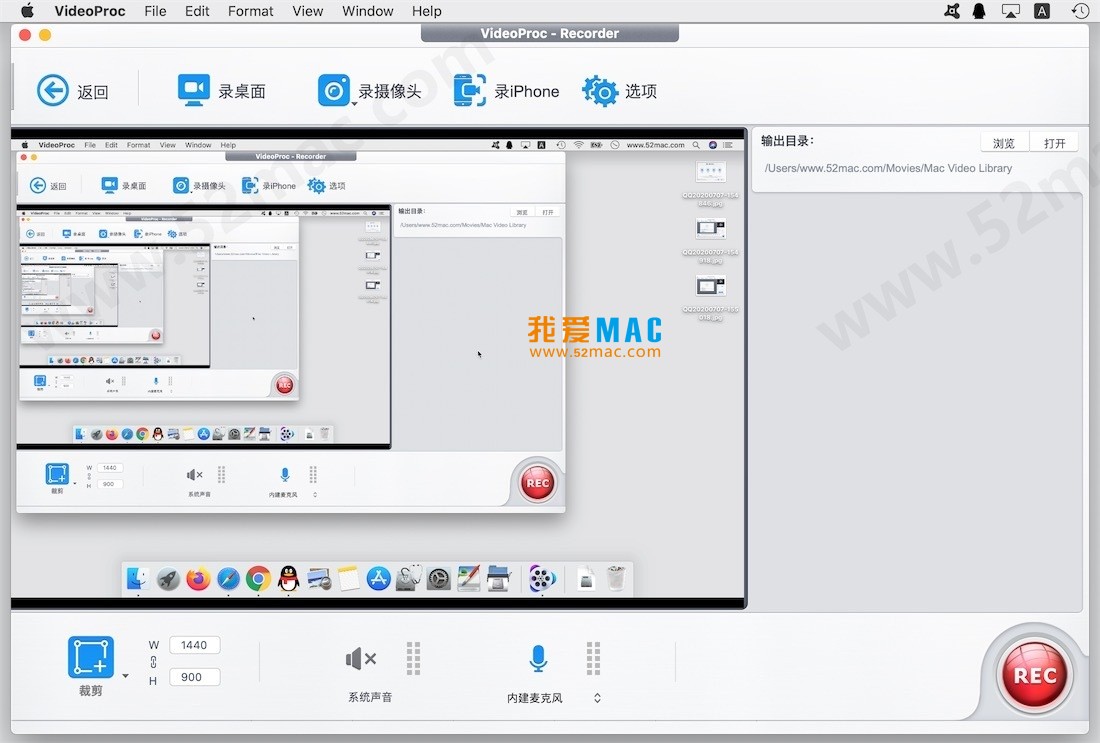The image size is (1100, 743).
Task: Click the Launchpad rocket in the previewed Dock
Action: [168, 579]
